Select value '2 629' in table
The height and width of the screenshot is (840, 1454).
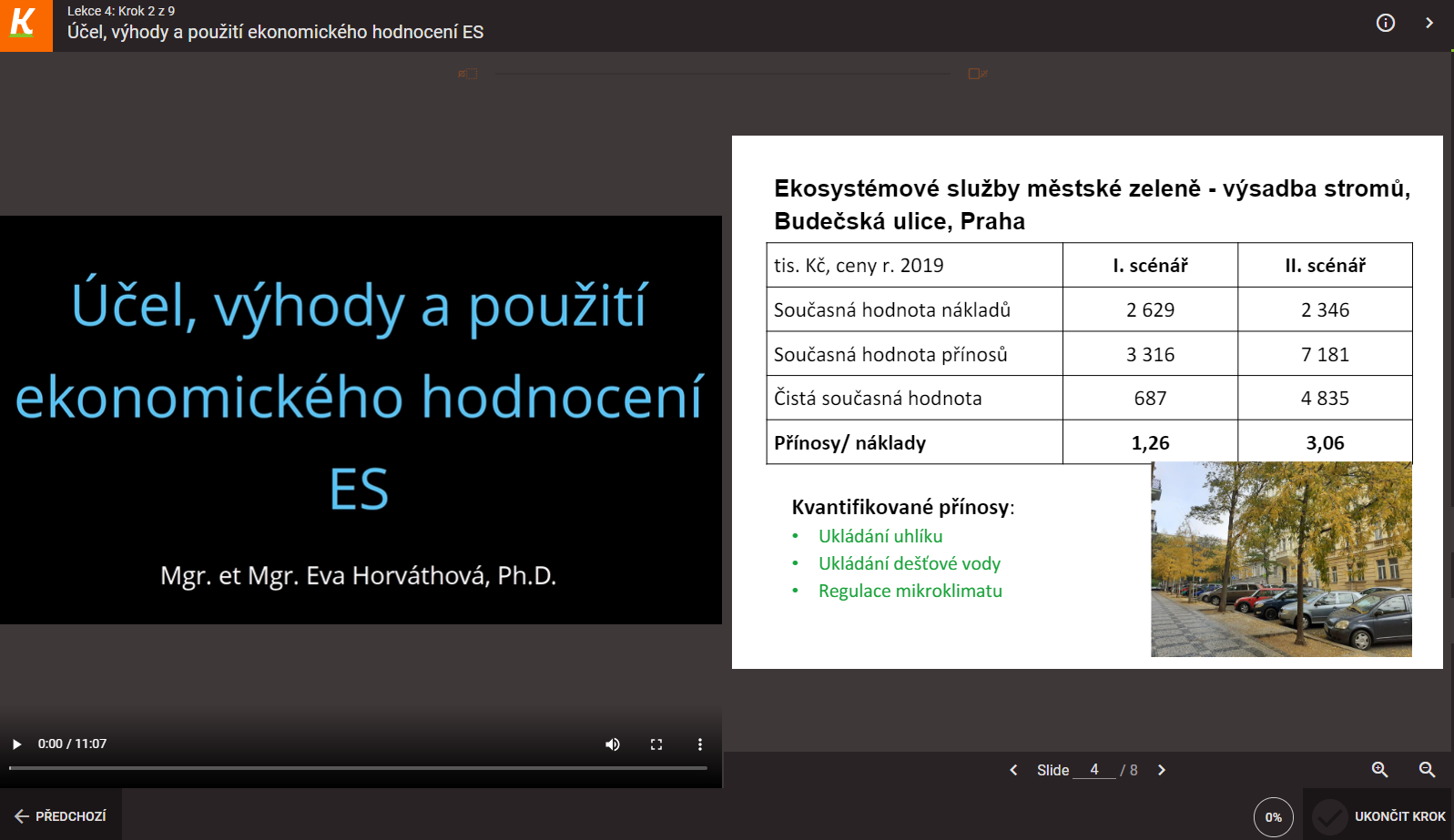(1150, 310)
